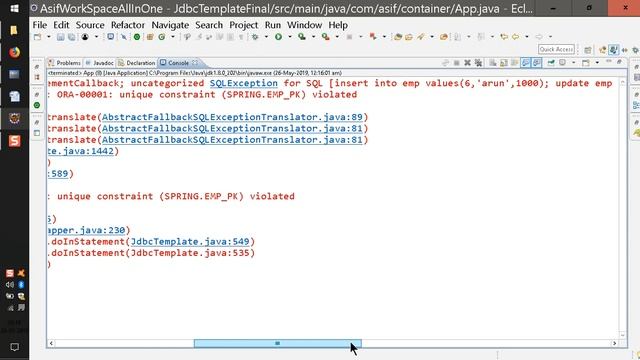Click the console scrollbar right arrow
Screen dimensions: 640x360
614,343
